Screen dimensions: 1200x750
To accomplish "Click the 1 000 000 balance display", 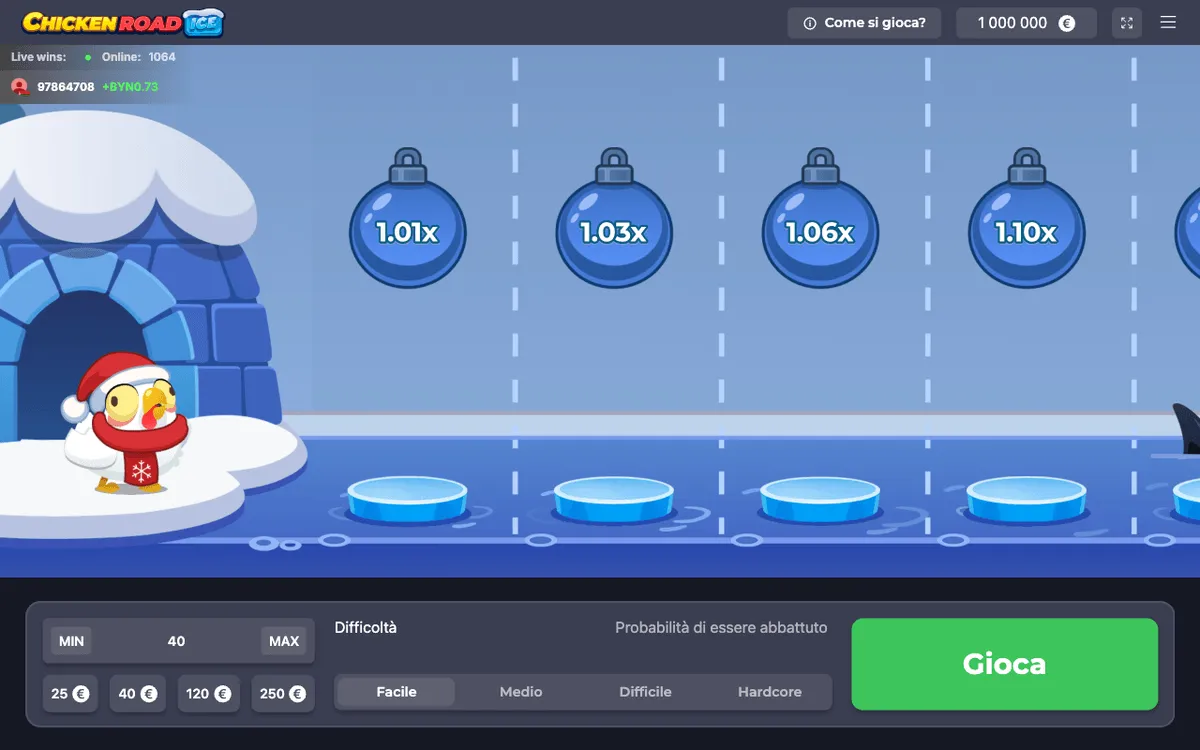I will (1026, 23).
